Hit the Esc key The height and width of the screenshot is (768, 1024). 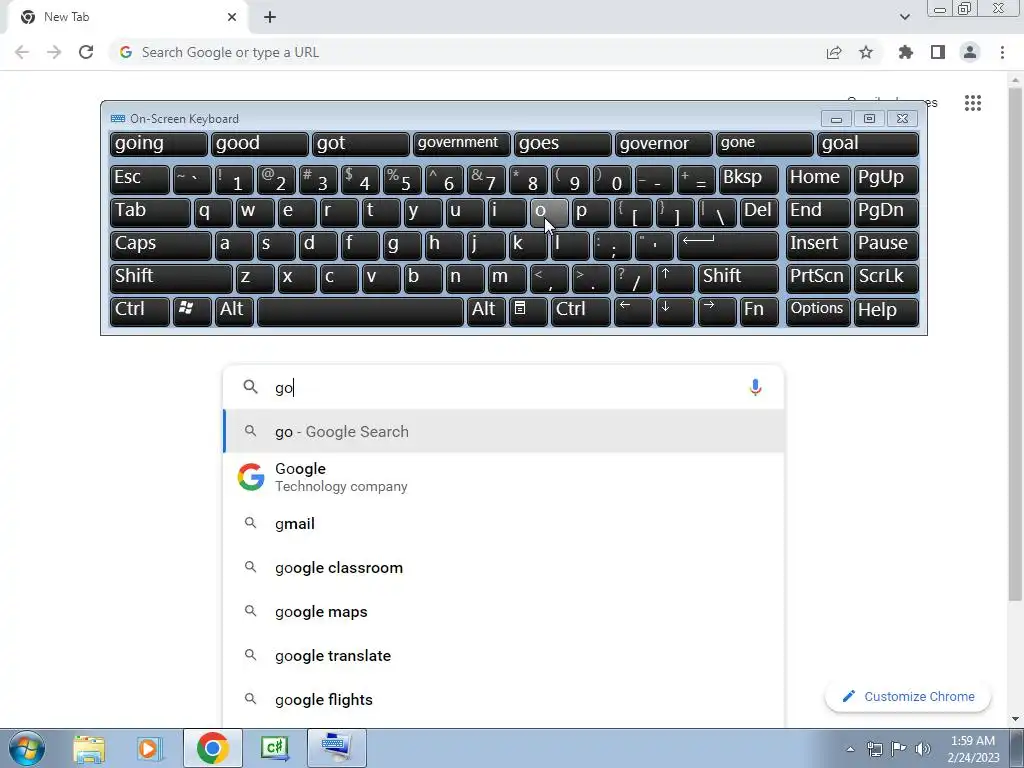[x=139, y=180]
